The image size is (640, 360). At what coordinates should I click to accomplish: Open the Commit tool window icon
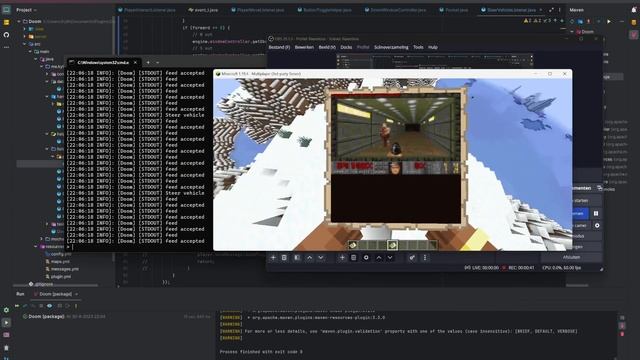coord(6,23)
